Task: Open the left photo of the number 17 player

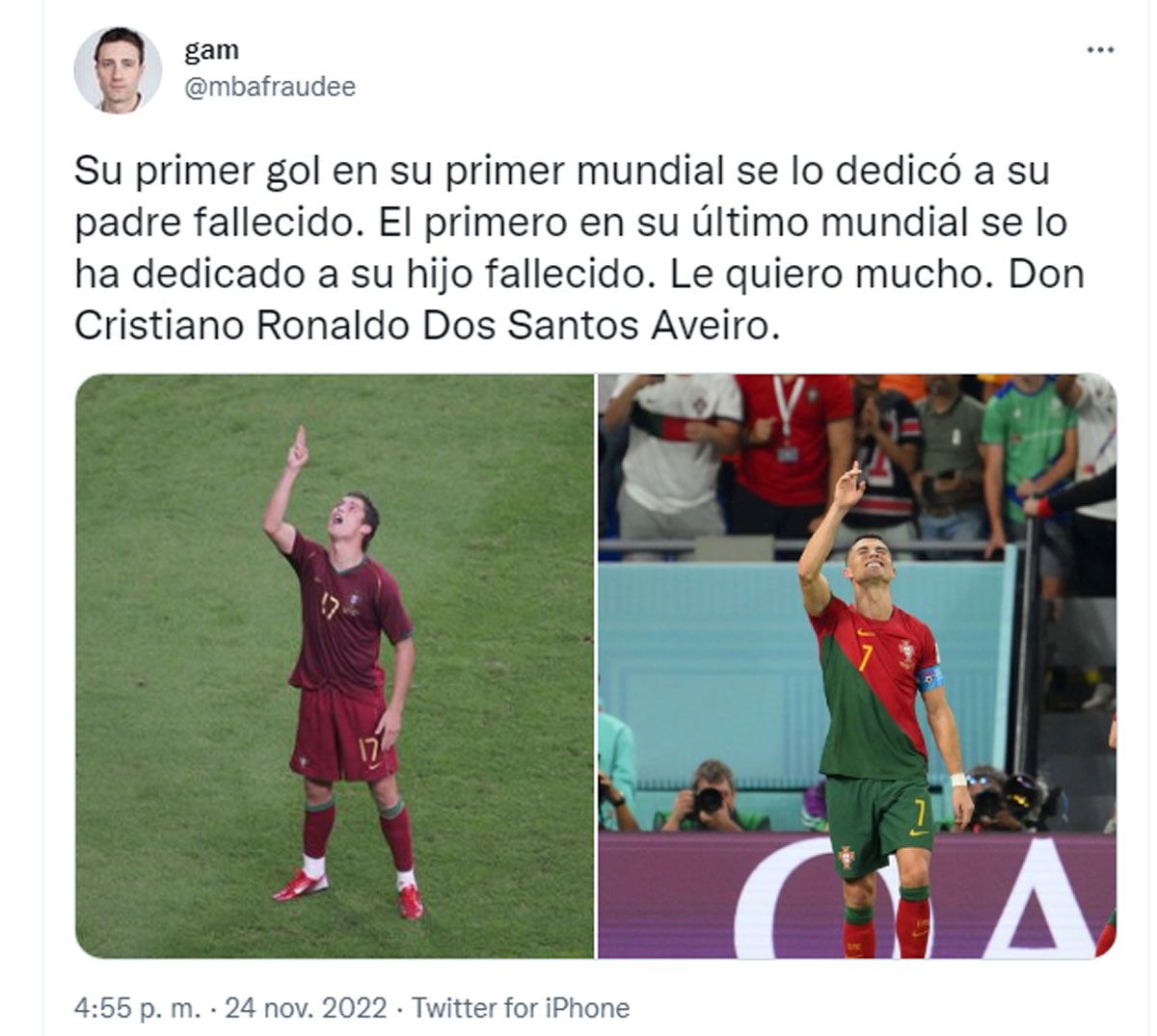Action: [335, 666]
